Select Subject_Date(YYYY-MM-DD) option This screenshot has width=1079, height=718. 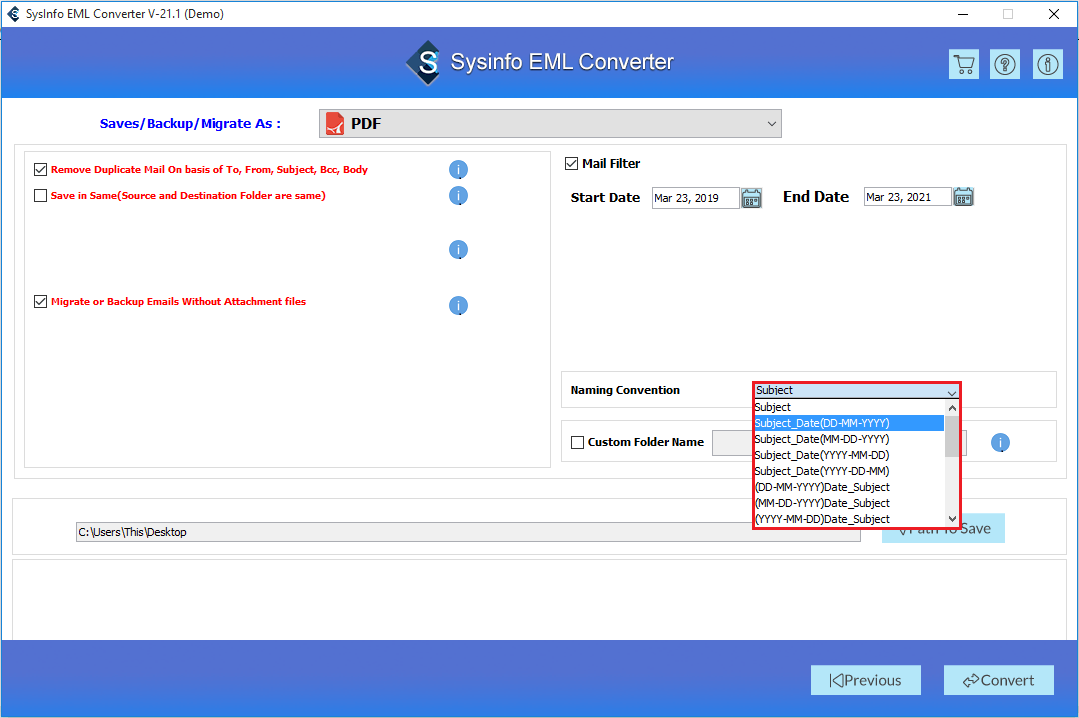849,455
